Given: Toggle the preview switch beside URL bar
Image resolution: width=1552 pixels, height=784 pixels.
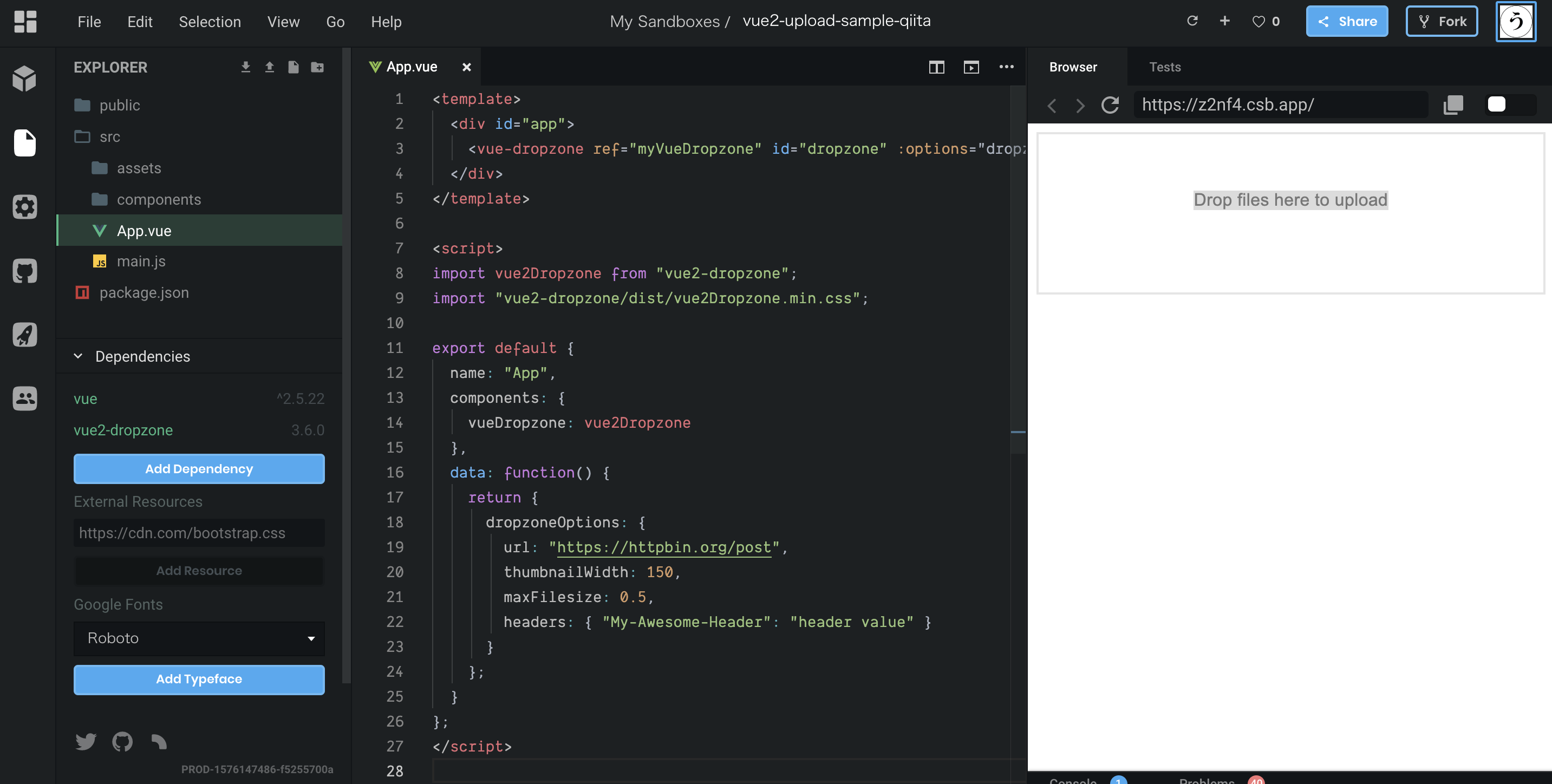Looking at the screenshot, I should (x=1510, y=105).
